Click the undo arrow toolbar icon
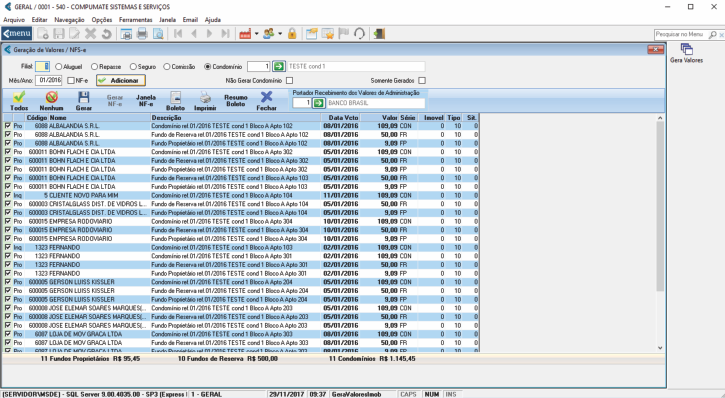Image resolution: width=725 pixels, height=398 pixels. (x=106, y=33)
